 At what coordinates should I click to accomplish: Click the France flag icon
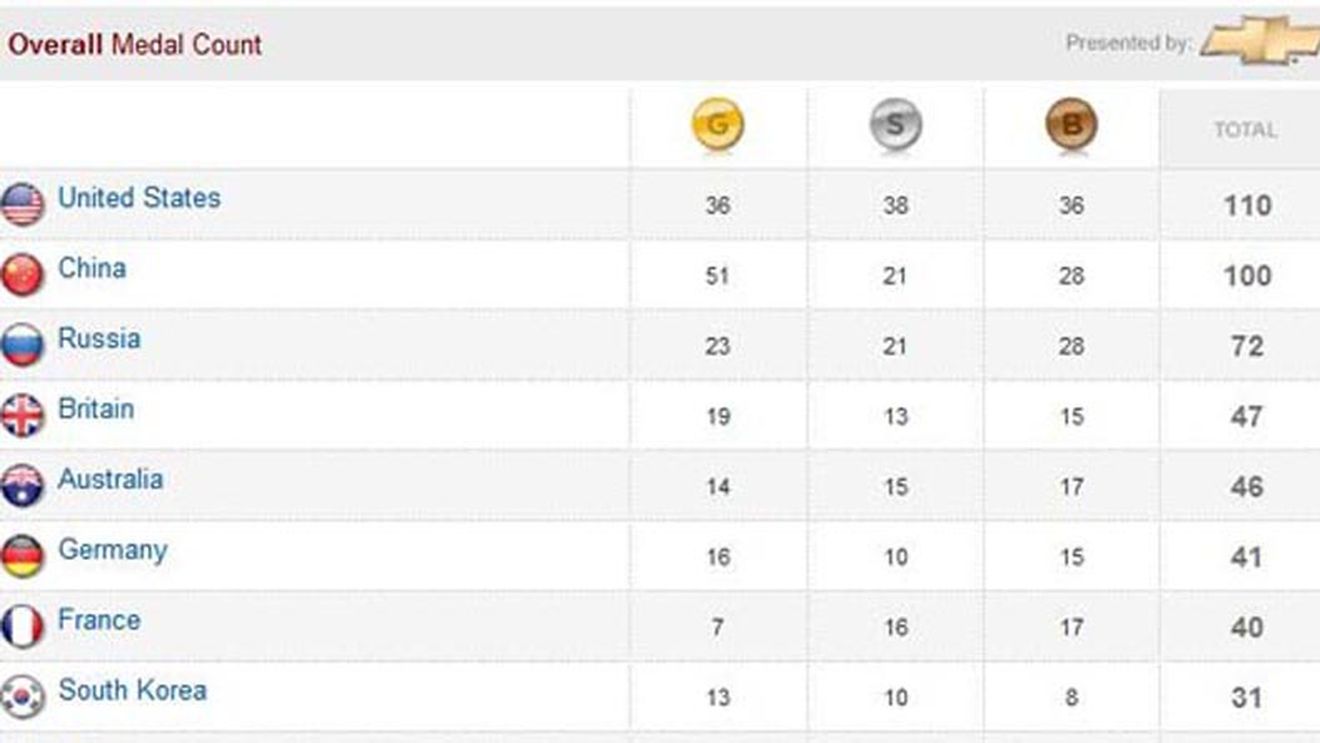click(22, 627)
